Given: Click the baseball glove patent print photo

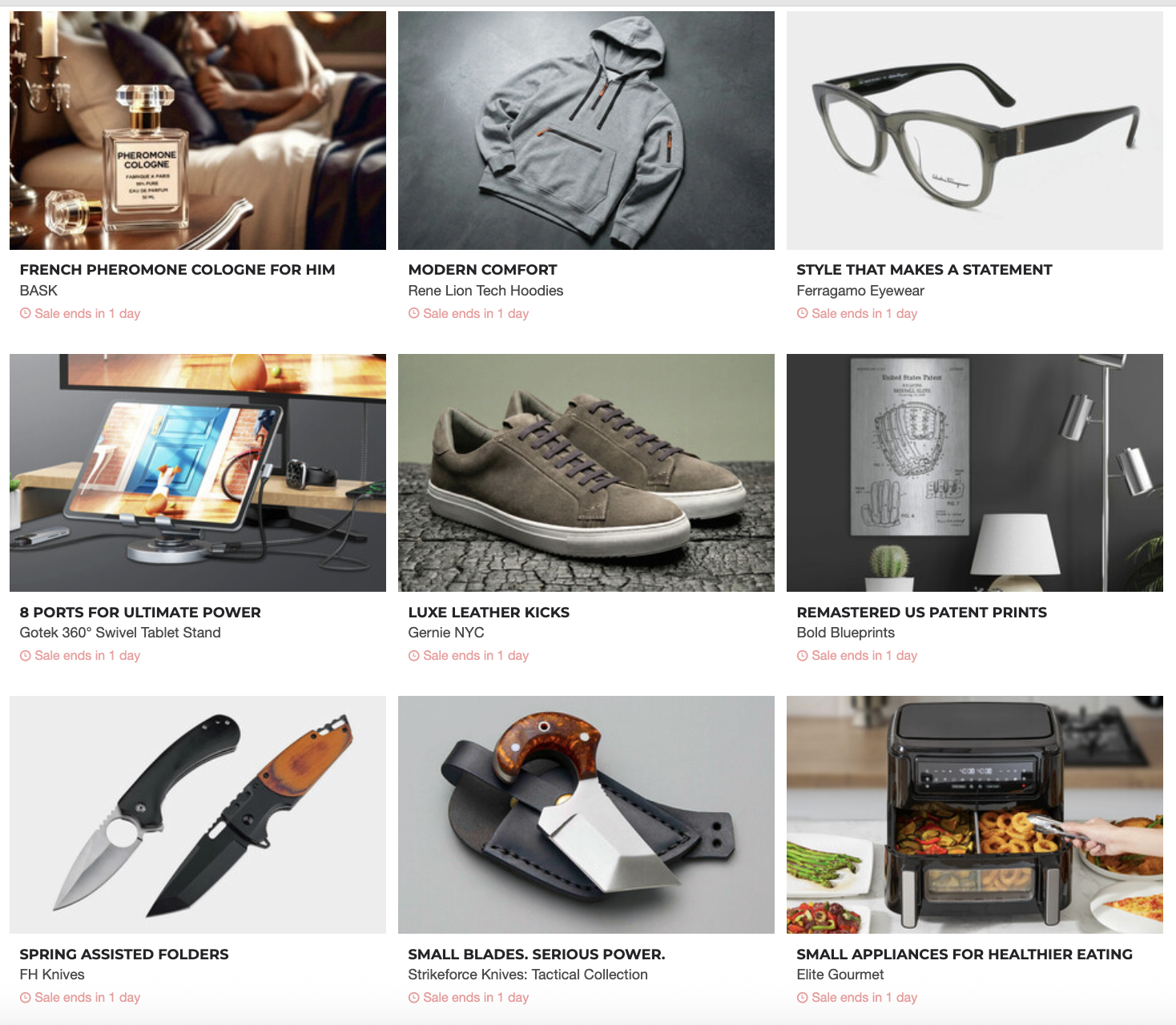Looking at the screenshot, I should (975, 472).
